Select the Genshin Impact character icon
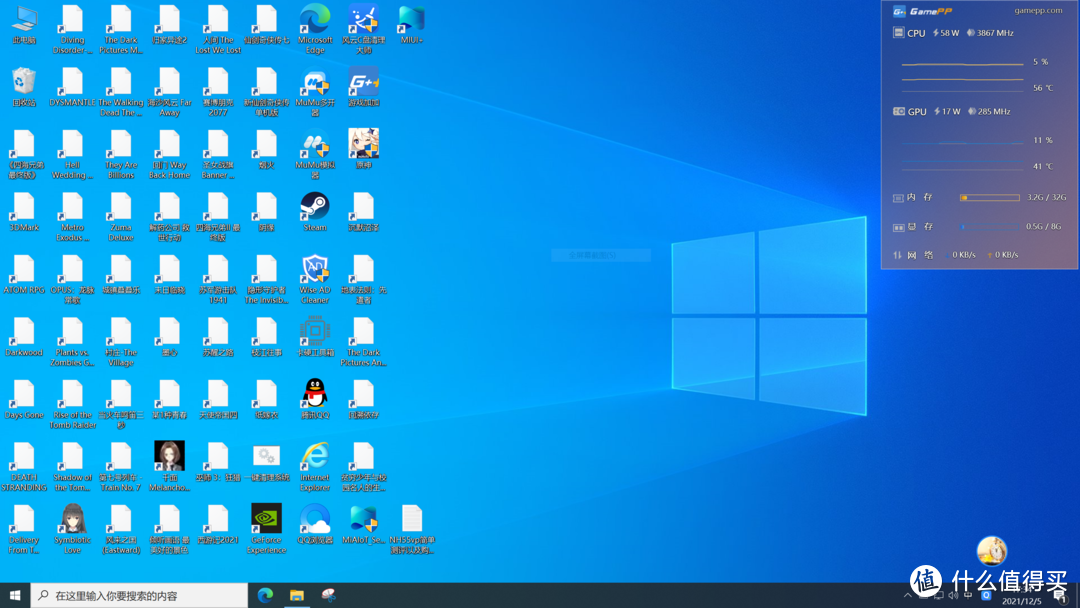The width and height of the screenshot is (1080, 608). pyautogui.click(x=363, y=145)
